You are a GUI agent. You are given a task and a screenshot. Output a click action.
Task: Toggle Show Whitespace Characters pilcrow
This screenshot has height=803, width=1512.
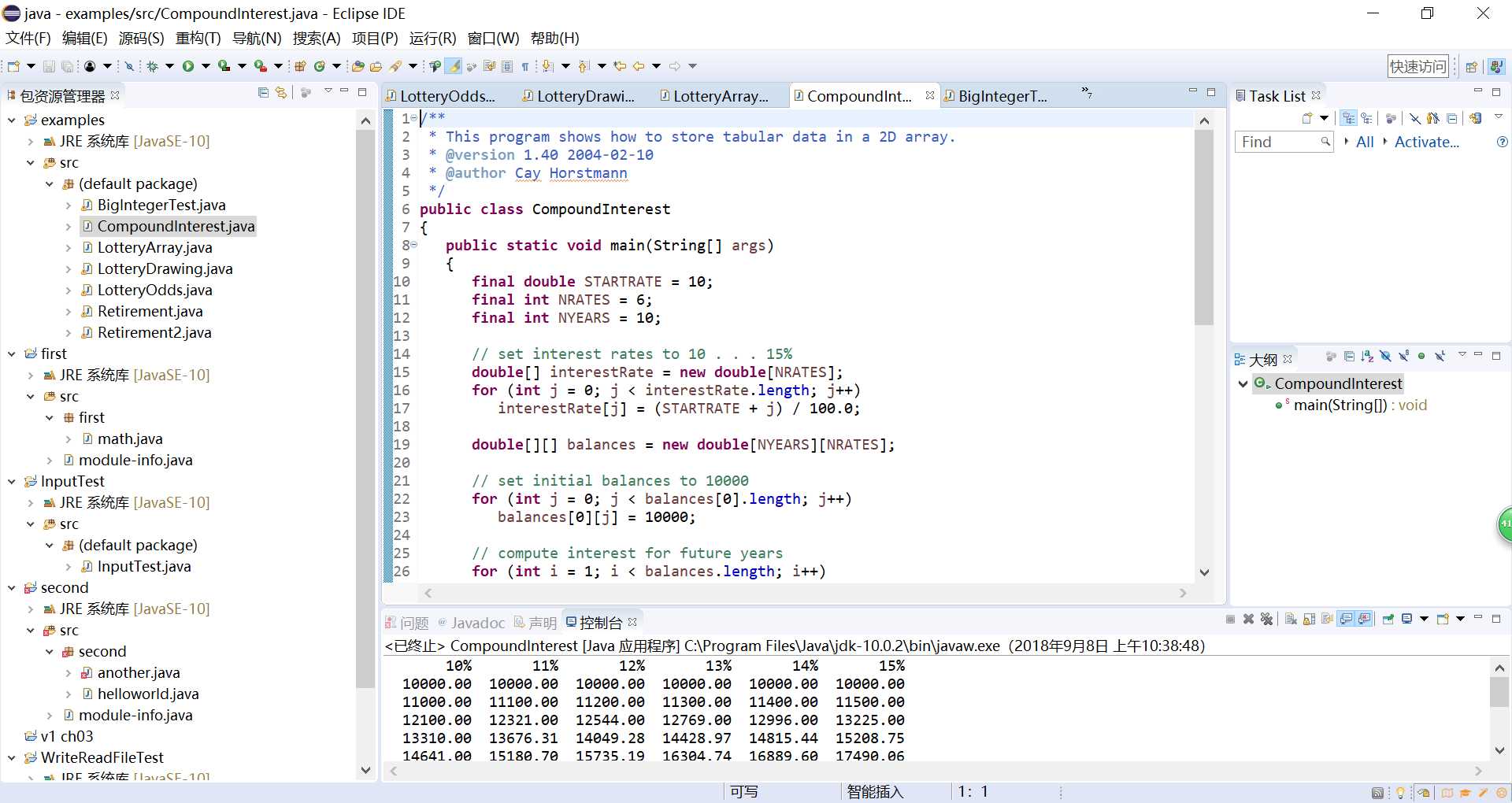tap(525, 66)
